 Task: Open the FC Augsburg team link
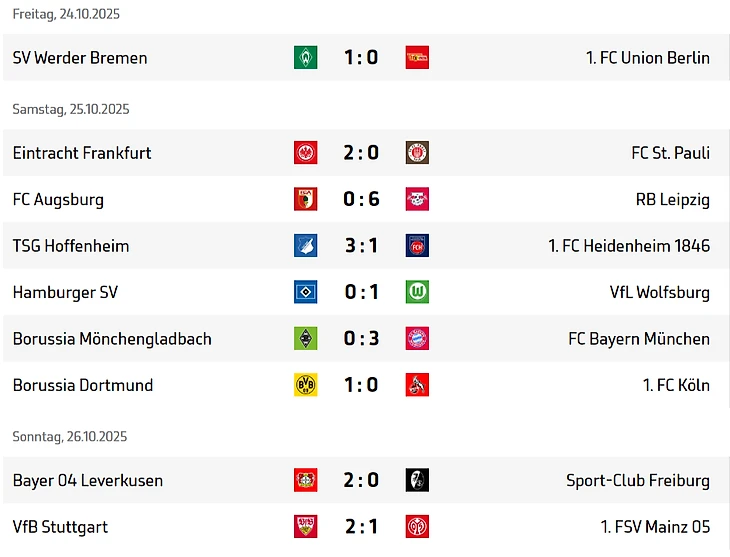pyautogui.click(x=58, y=199)
